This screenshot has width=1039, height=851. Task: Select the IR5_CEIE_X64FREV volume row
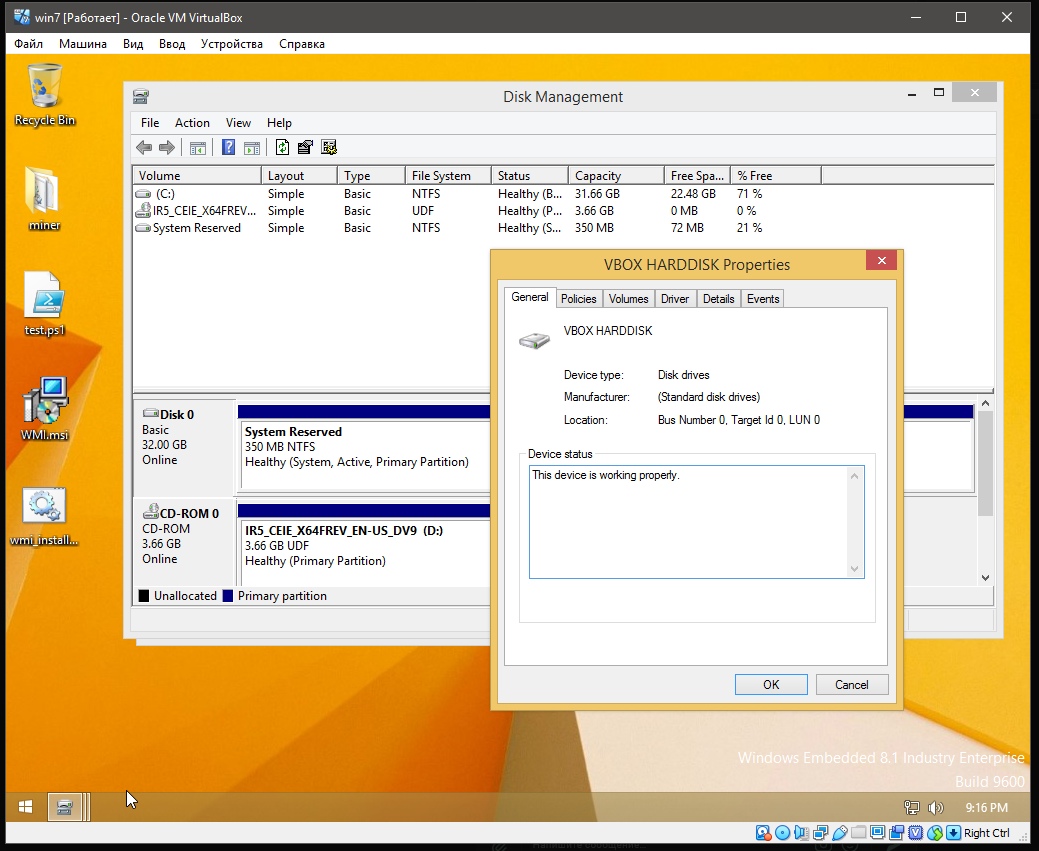click(x=563, y=211)
